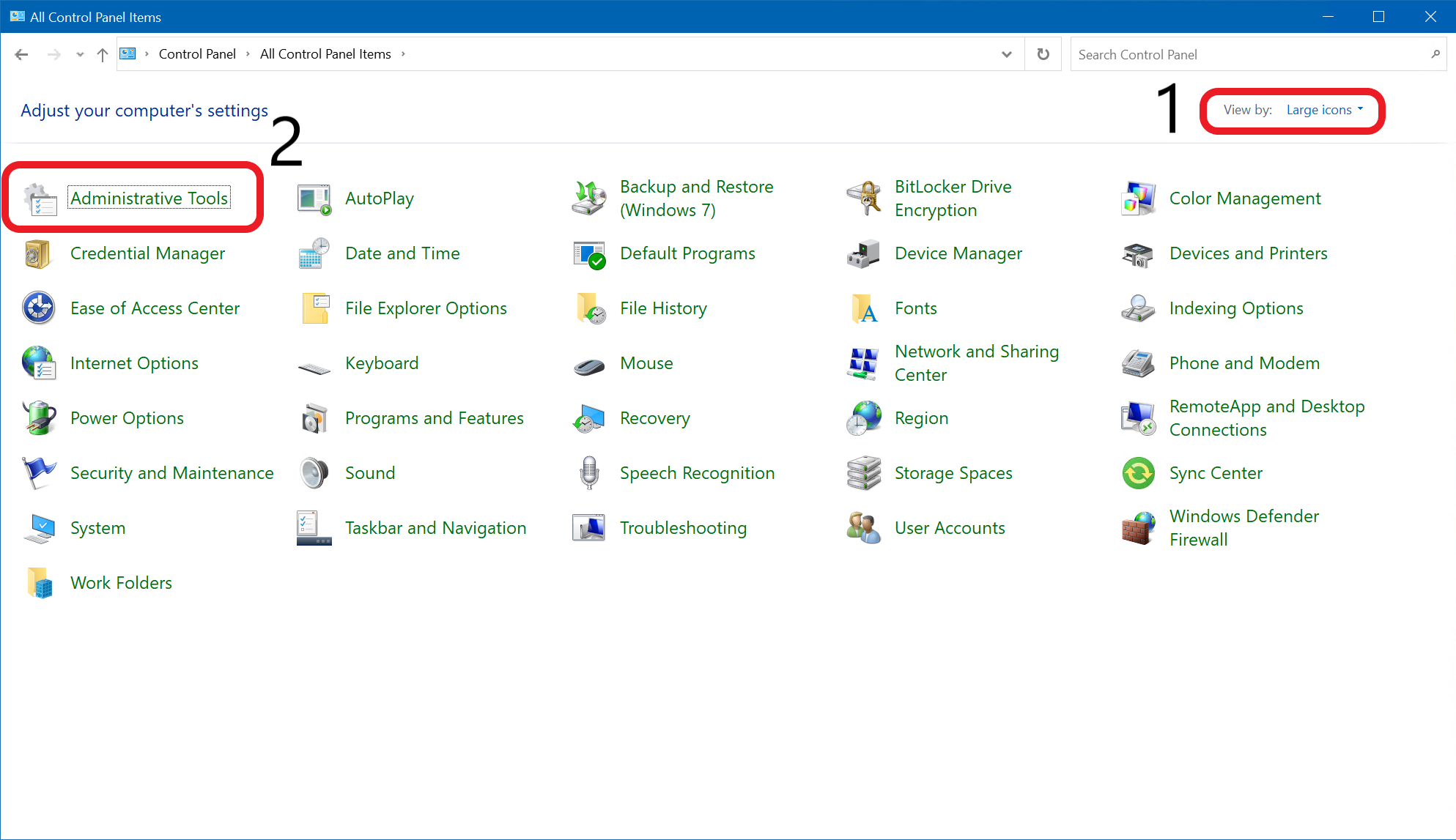The width and height of the screenshot is (1456, 840).
Task: Open the Ease of Access Center icon
Action: point(40,309)
